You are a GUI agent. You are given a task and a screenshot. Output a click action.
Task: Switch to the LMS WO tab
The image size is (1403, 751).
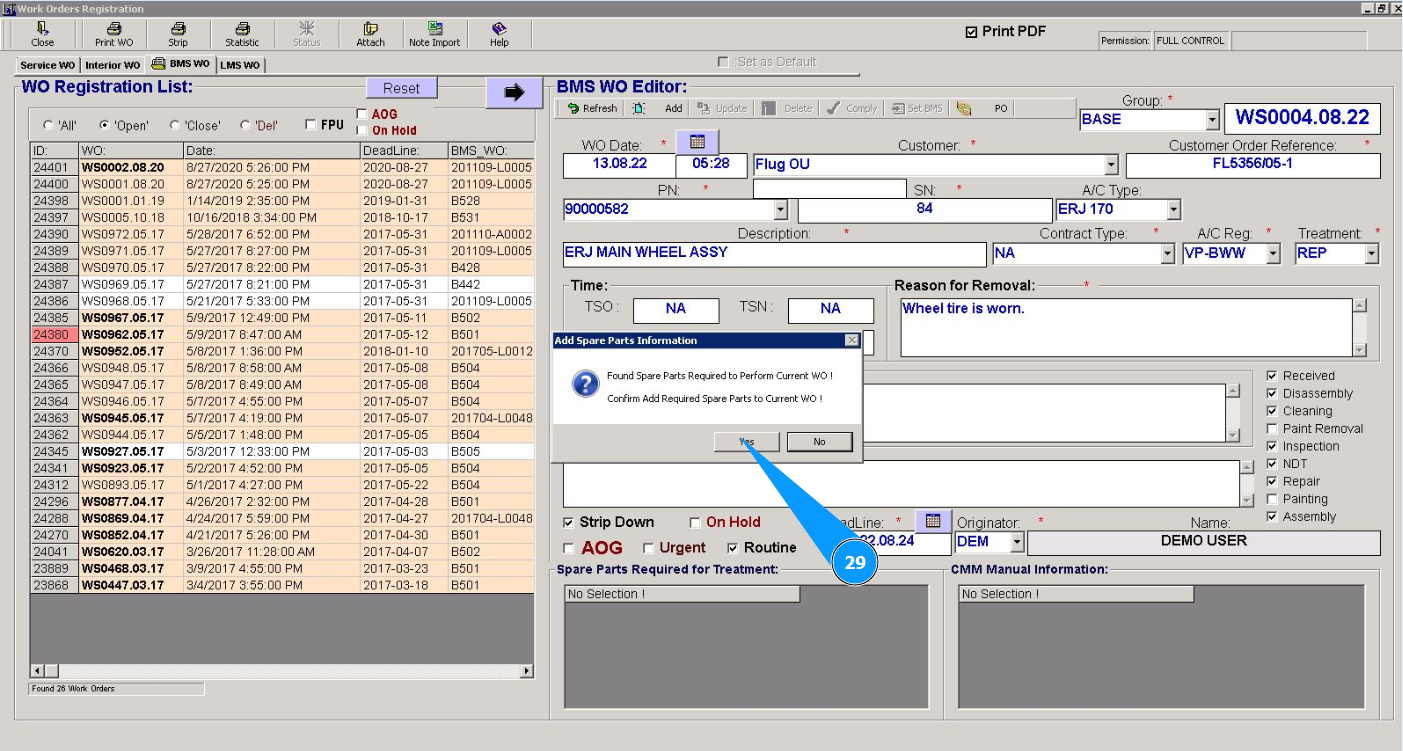tap(240, 65)
